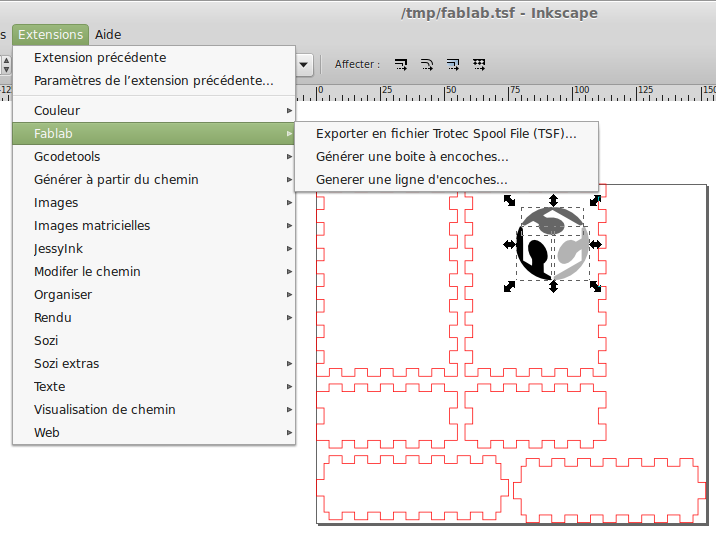This screenshot has height=533, width=716.
Task: Toggle gradient transform icon in Affecter group
Action: (453, 65)
